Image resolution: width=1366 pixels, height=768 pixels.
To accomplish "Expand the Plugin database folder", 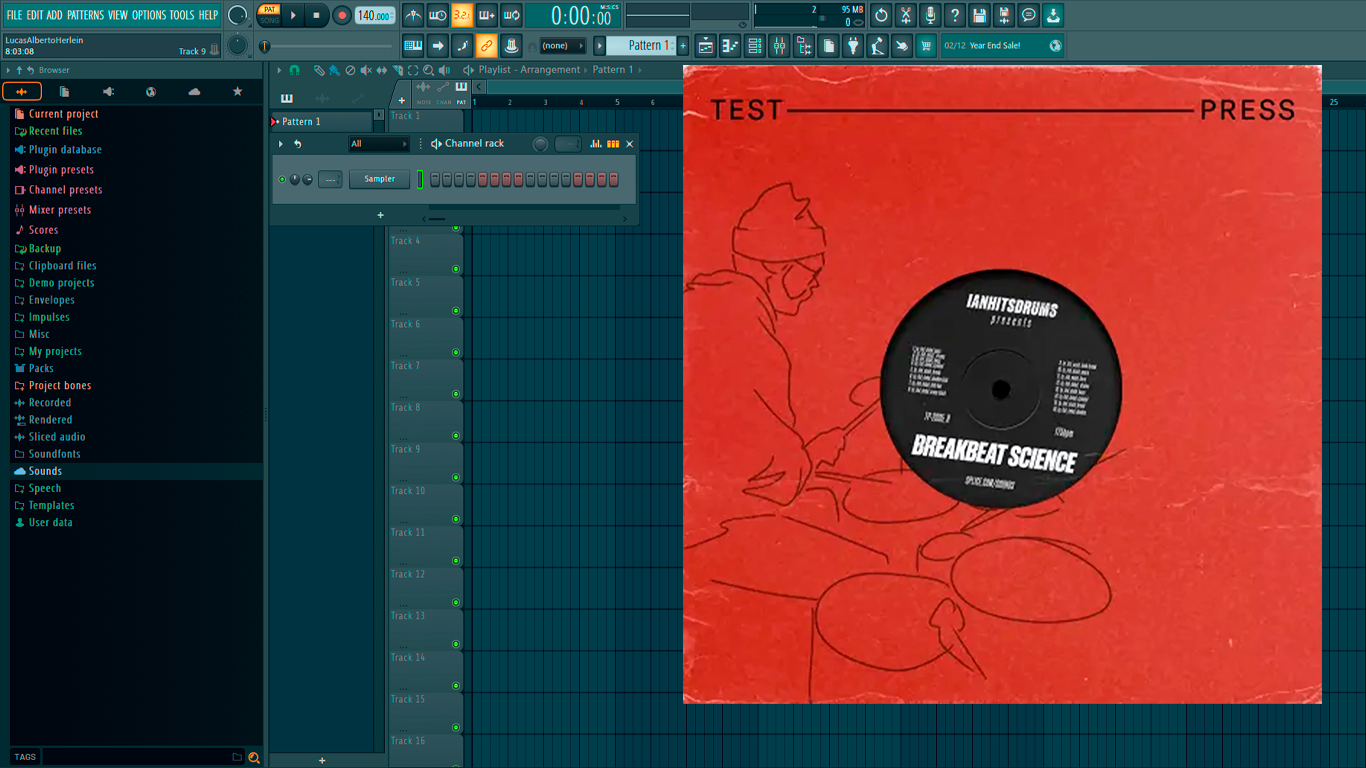I will pyautogui.click(x=65, y=150).
